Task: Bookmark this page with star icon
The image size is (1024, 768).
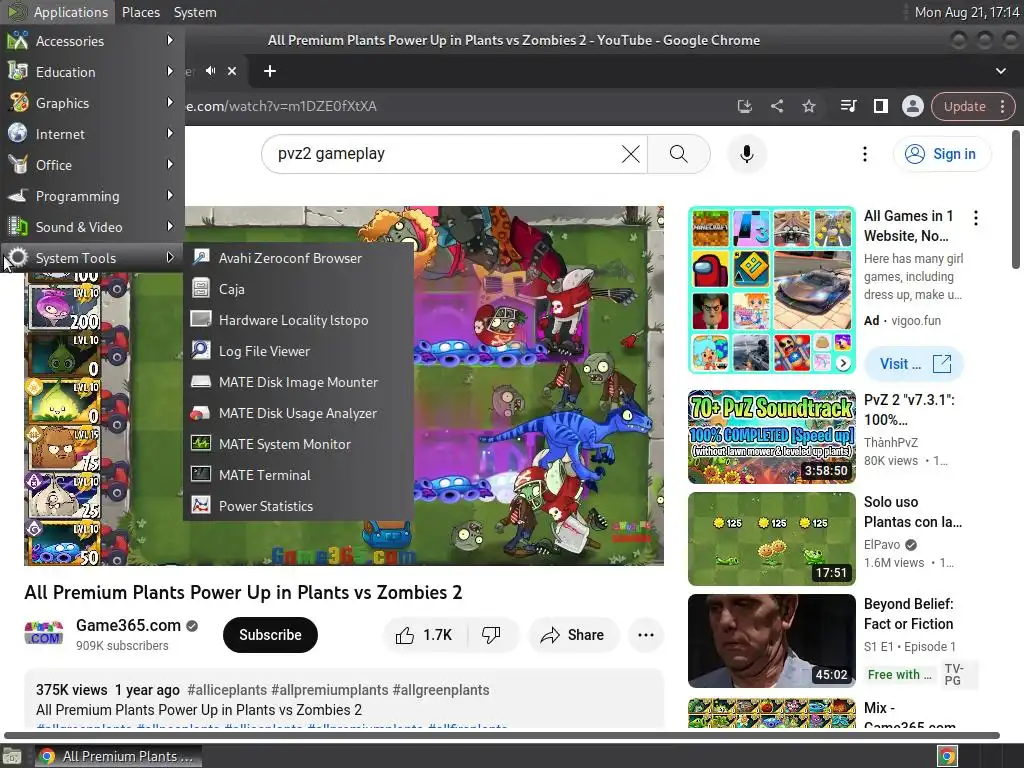Action: (809, 106)
